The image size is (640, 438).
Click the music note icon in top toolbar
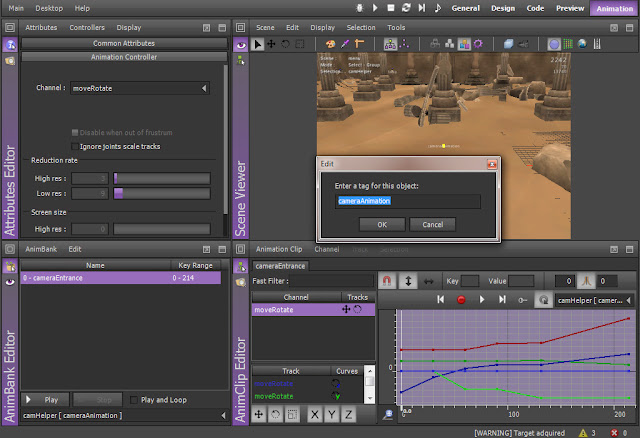(438, 7)
